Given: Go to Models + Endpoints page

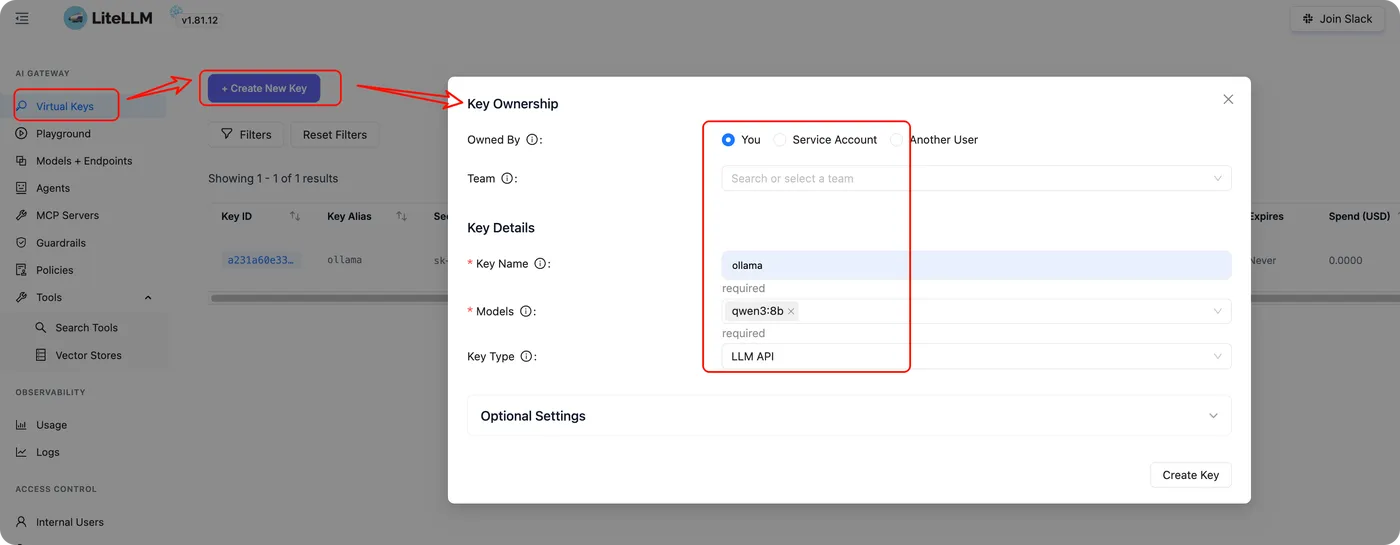Looking at the screenshot, I should point(84,161).
